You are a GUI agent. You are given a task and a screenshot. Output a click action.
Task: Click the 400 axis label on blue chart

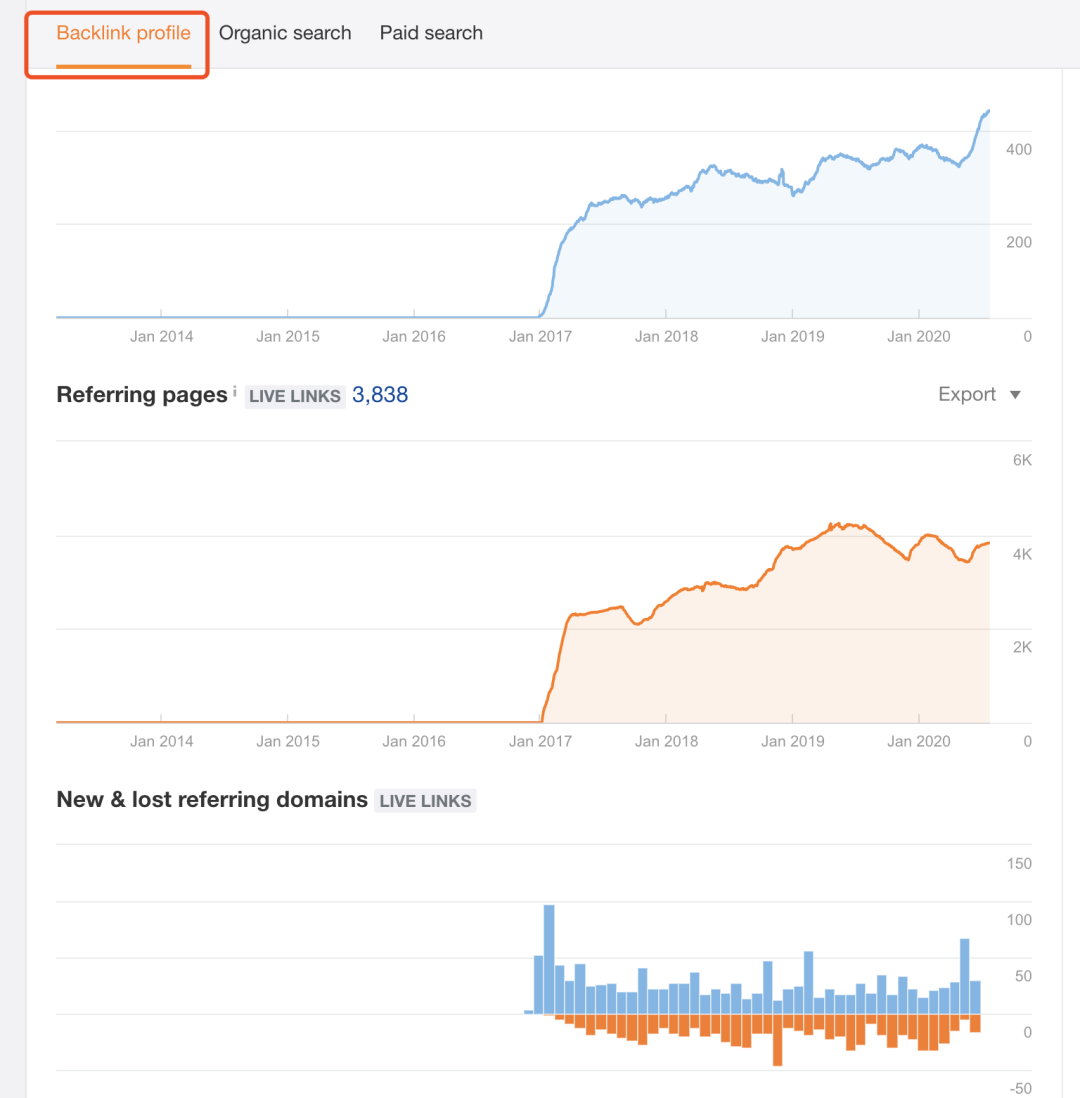click(x=1019, y=149)
